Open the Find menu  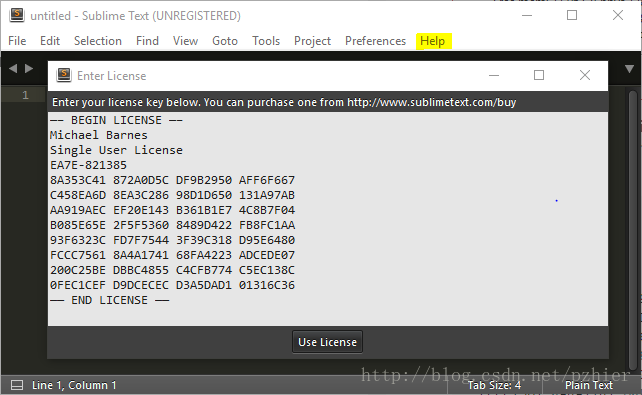point(147,41)
